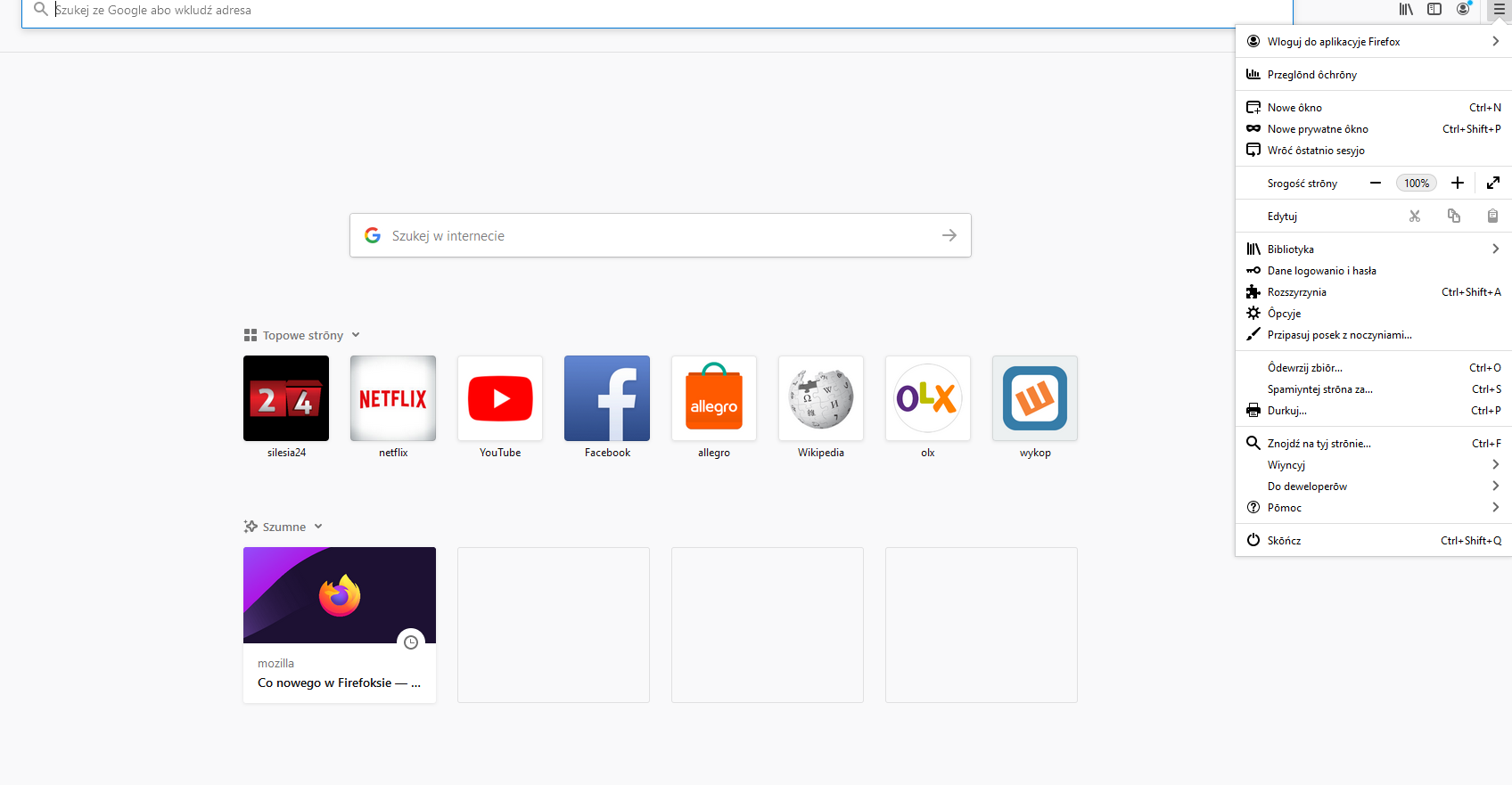This screenshot has height=785, width=1512.
Task: Click the copy icon in Edytuj row
Action: tap(1454, 216)
